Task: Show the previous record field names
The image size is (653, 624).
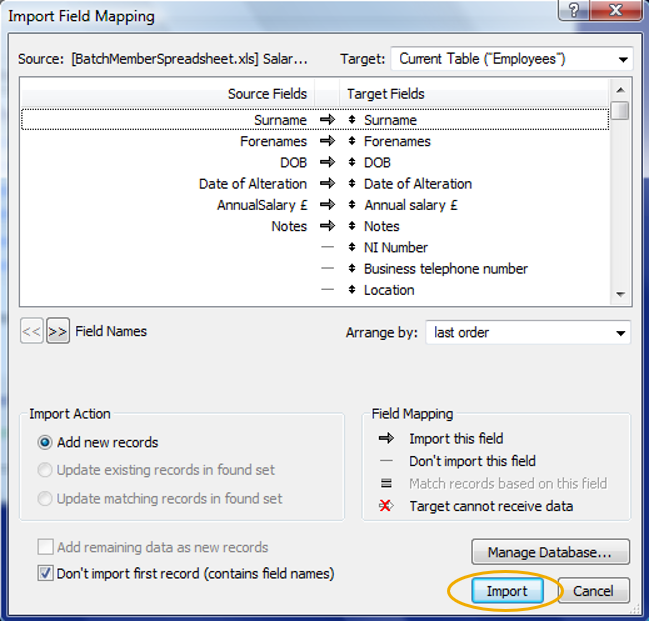Action: (x=31, y=332)
